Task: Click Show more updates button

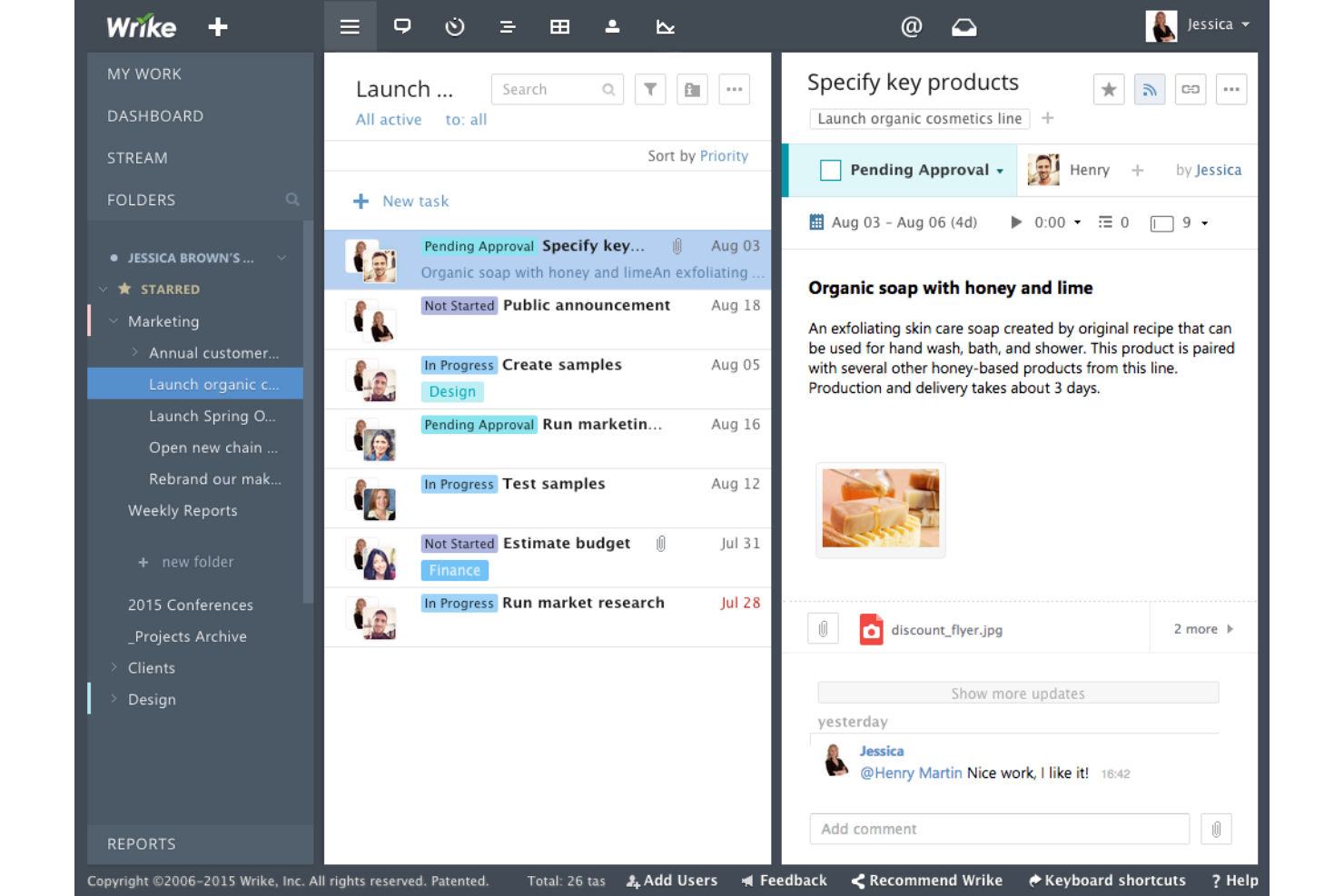Action: coord(1018,693)
